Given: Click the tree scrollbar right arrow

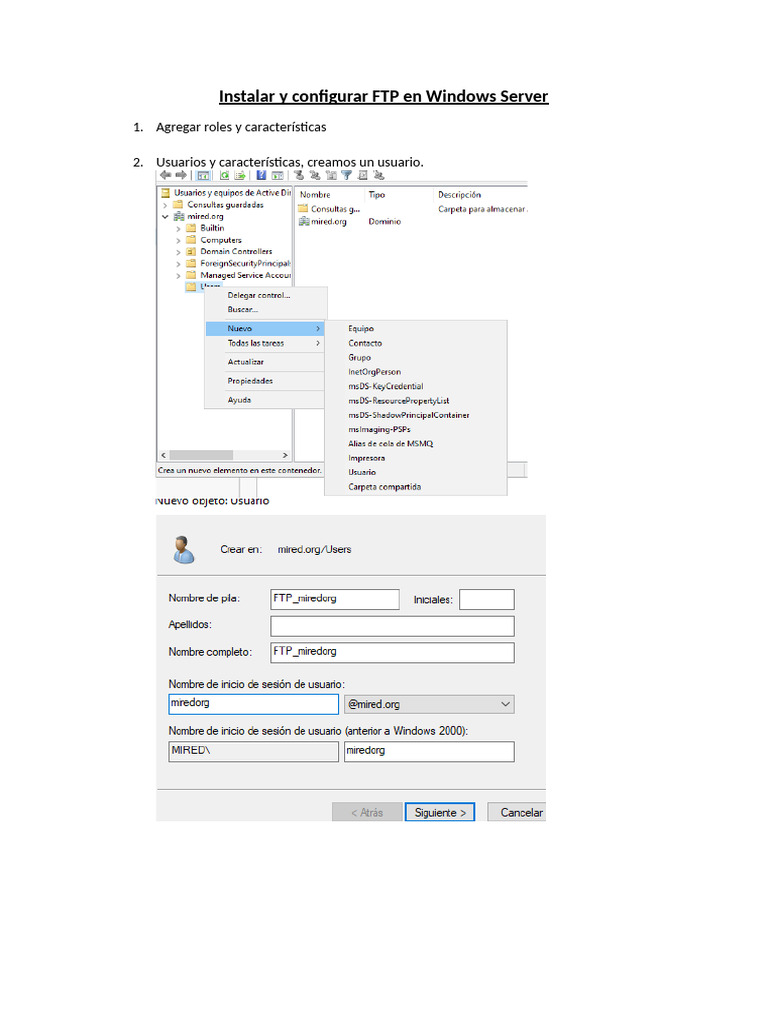Looking at the screenshot, I should [285, 455].
